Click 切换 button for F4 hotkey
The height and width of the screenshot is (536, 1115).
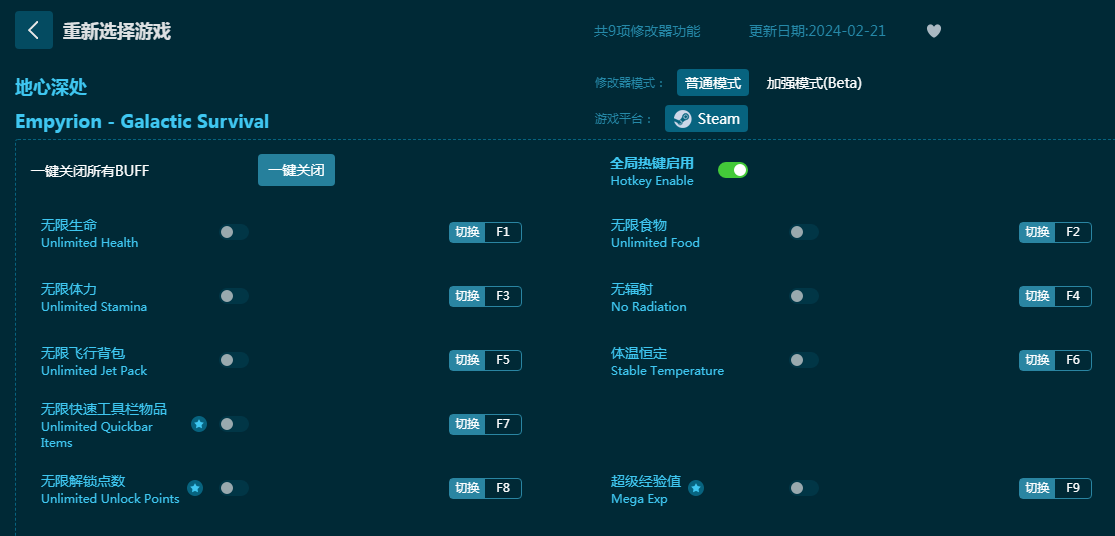tap(1037, 296)
